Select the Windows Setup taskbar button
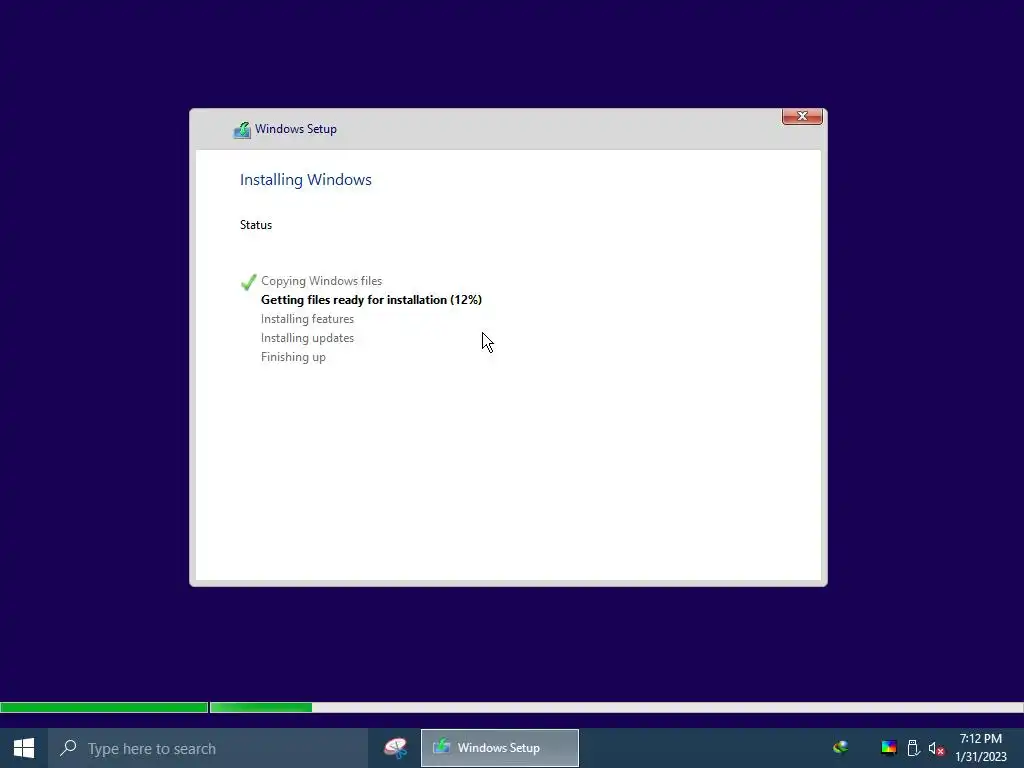The image size is (1024, 768). pyautogui.click(x=500, y=748)
